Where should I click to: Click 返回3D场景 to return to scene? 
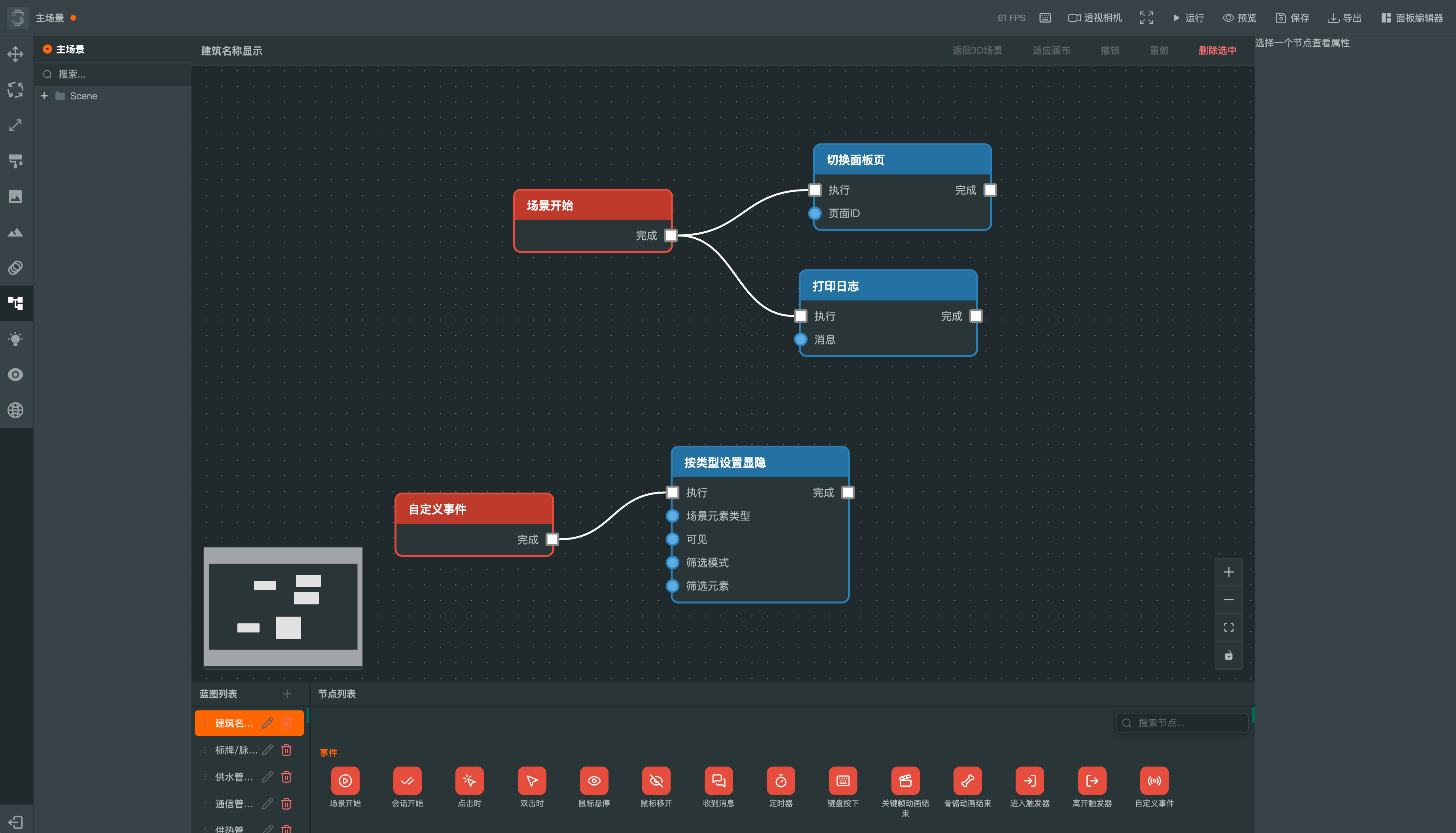[976, 50]
